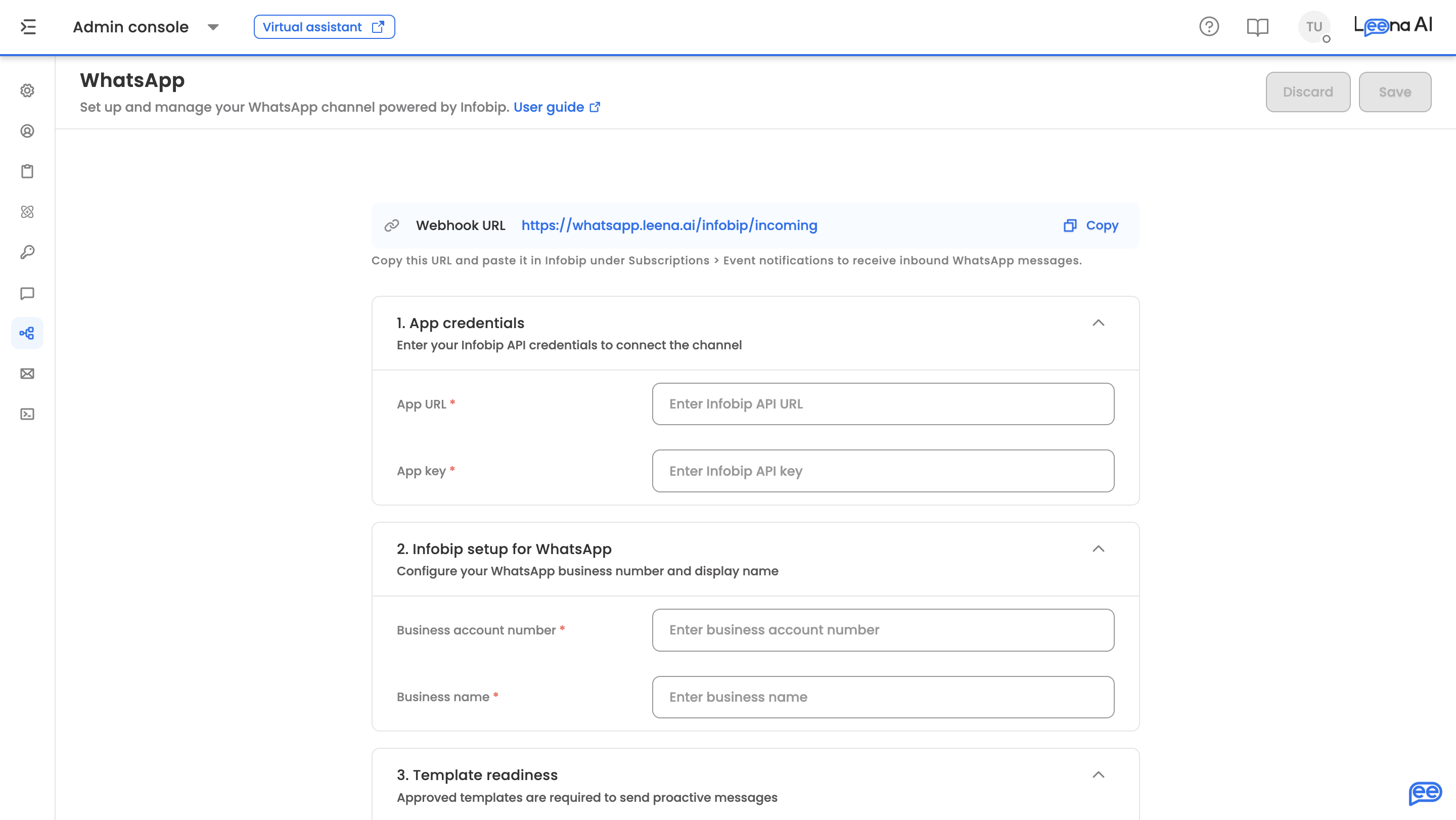Select the integrations sidebar icon
The width and height of the screenshot is (1456, 820).
pyautogui.click(x=27, y=334)
